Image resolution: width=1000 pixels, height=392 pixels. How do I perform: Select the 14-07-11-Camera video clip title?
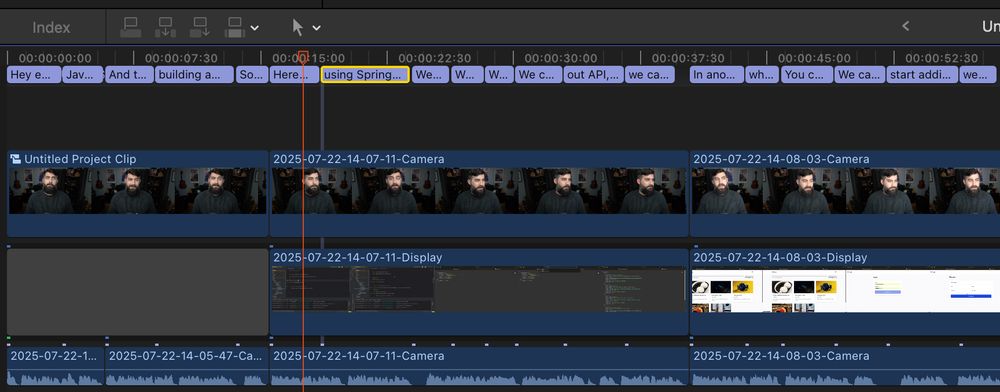pyautogui.click(x=358, y=159)
